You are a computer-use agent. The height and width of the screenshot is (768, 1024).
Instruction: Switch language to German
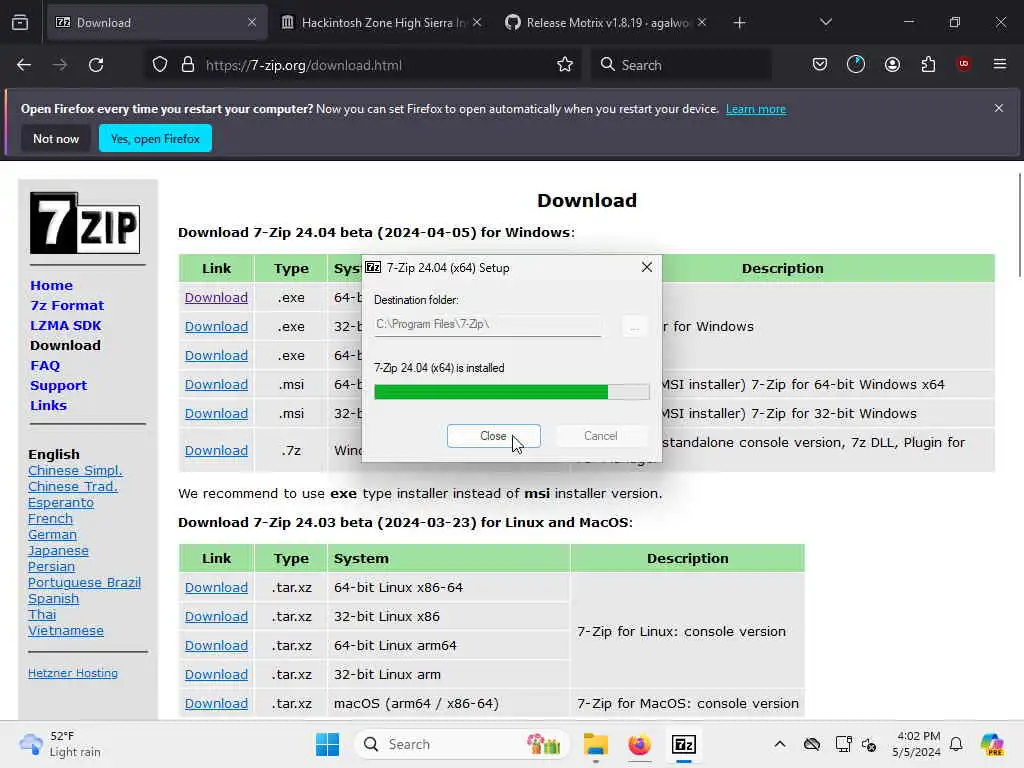[x=52, y=534]
